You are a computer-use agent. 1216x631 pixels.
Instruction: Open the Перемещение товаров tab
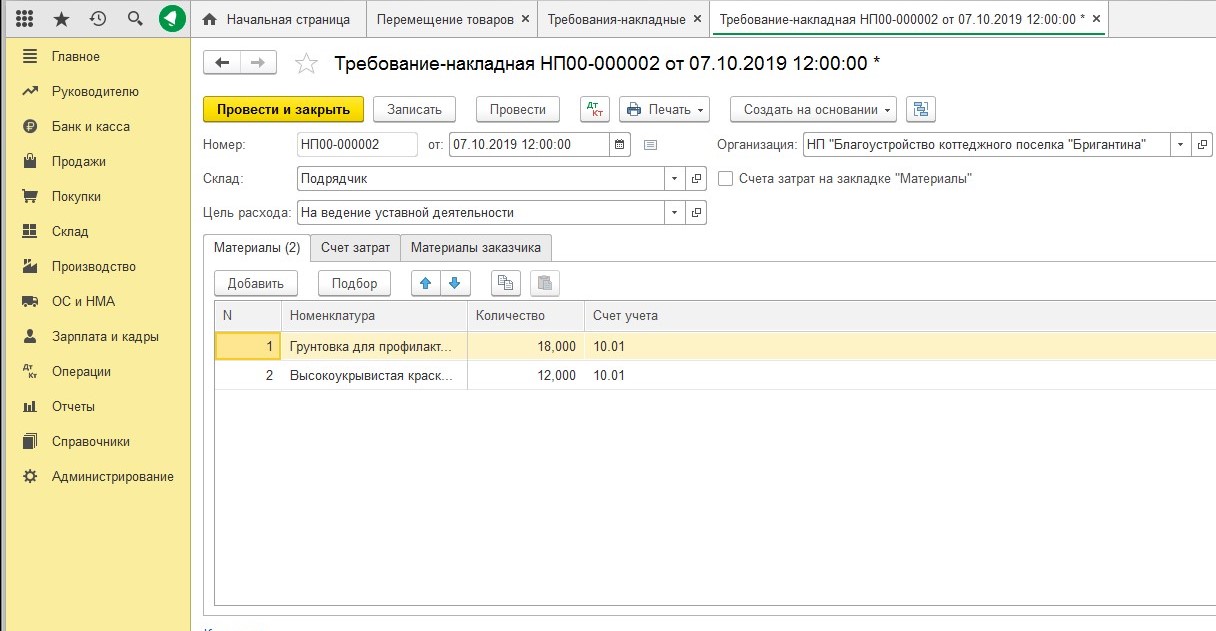(445, 19)
